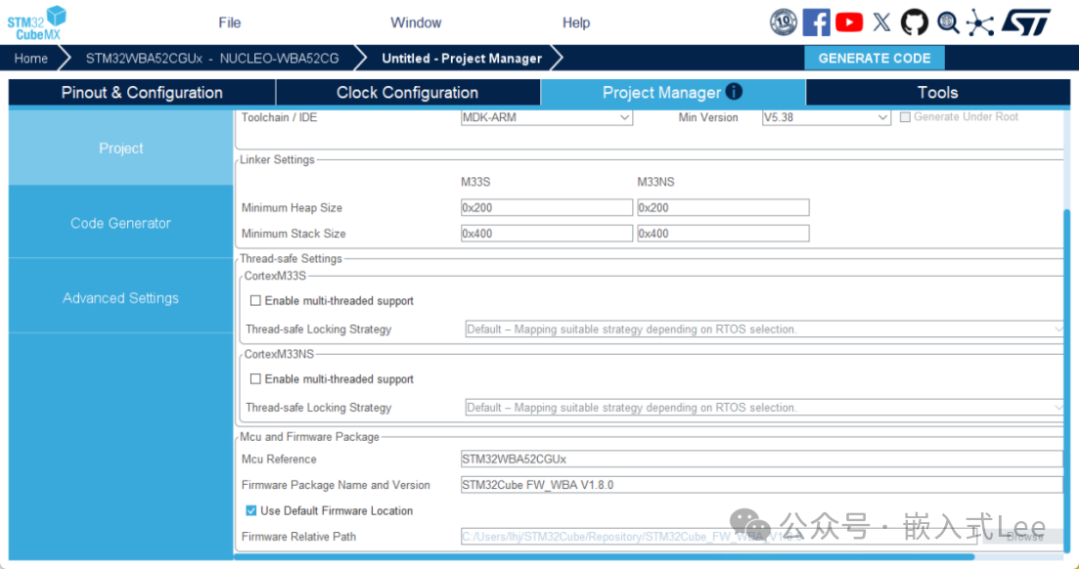Viewport: 1080px width, 569px height.
Task: Open the YouTube icon link
Action: pyautogui.click(x=849, y=22)
